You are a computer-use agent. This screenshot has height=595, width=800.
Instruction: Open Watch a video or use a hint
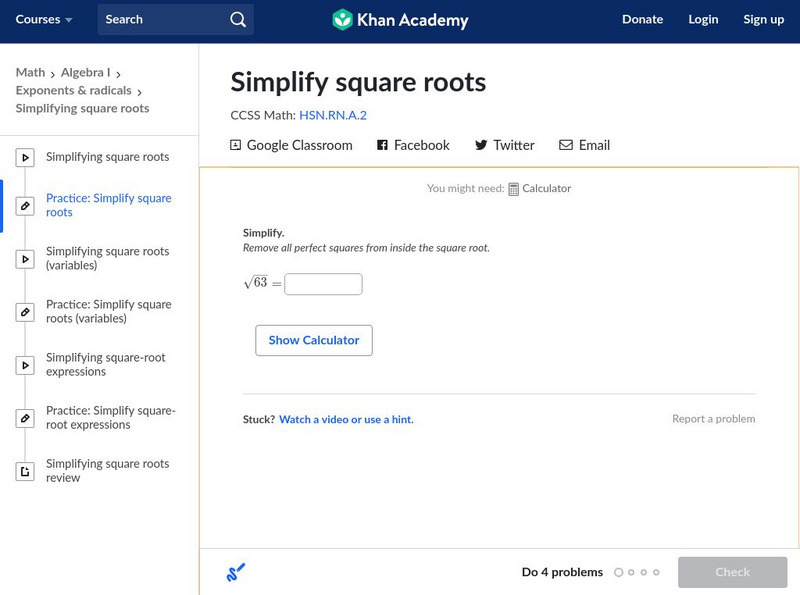coord(346,420)
